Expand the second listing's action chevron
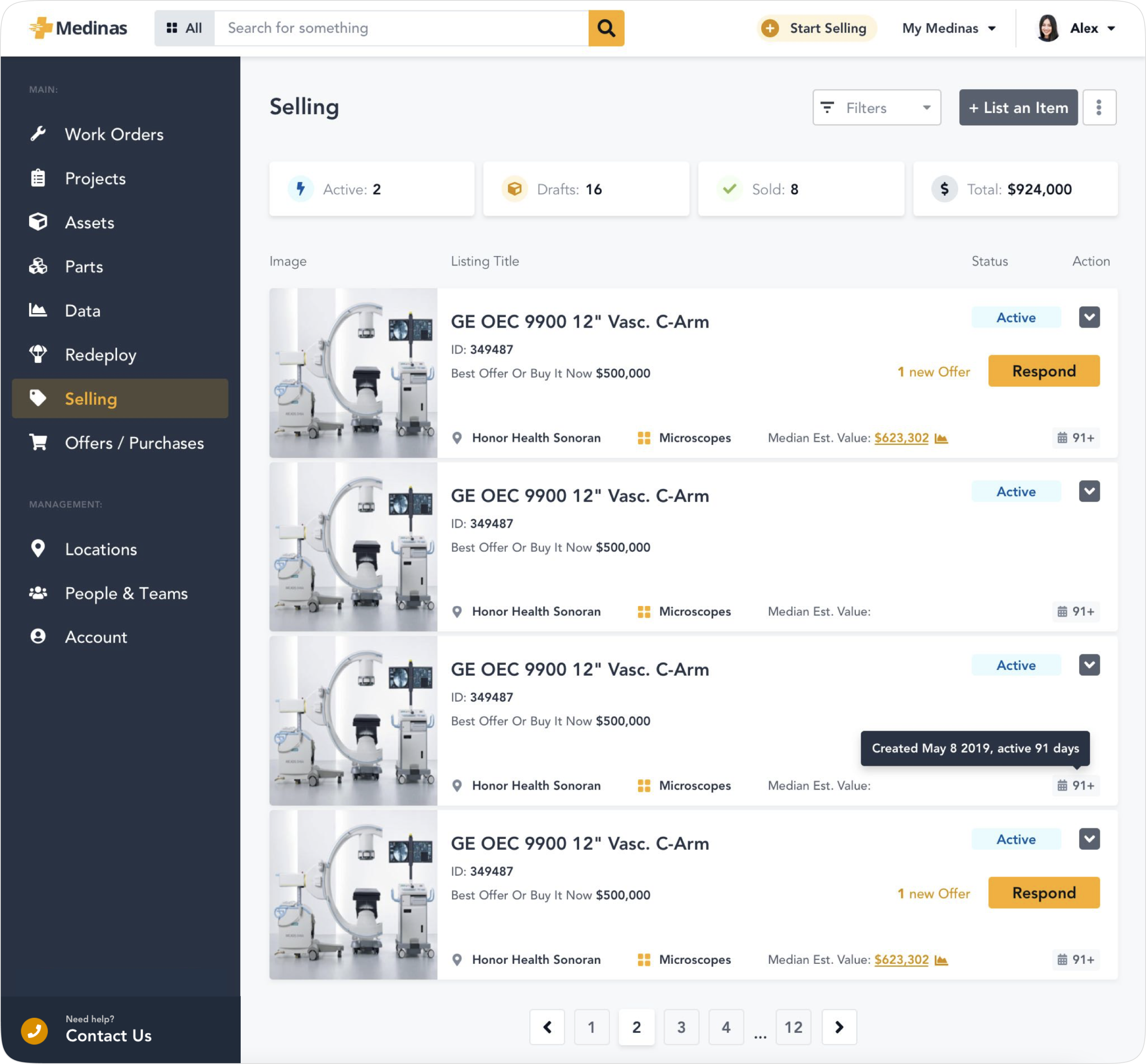1146x1064 pixels. (x=1089, y=491)
